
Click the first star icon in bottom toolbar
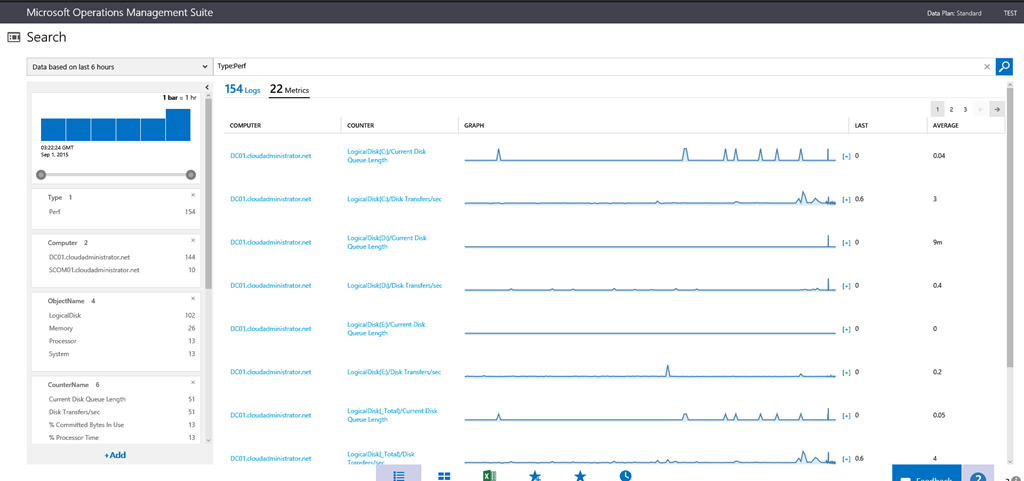(535, 476)
